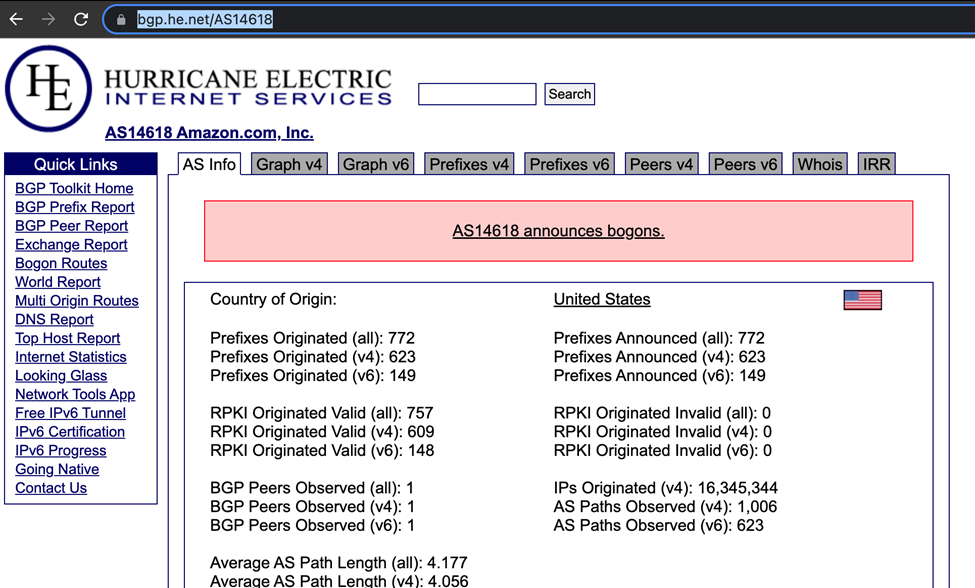Open IPv6 Progress link
Screen dimensions: 975x588
(x=60, y=450)
